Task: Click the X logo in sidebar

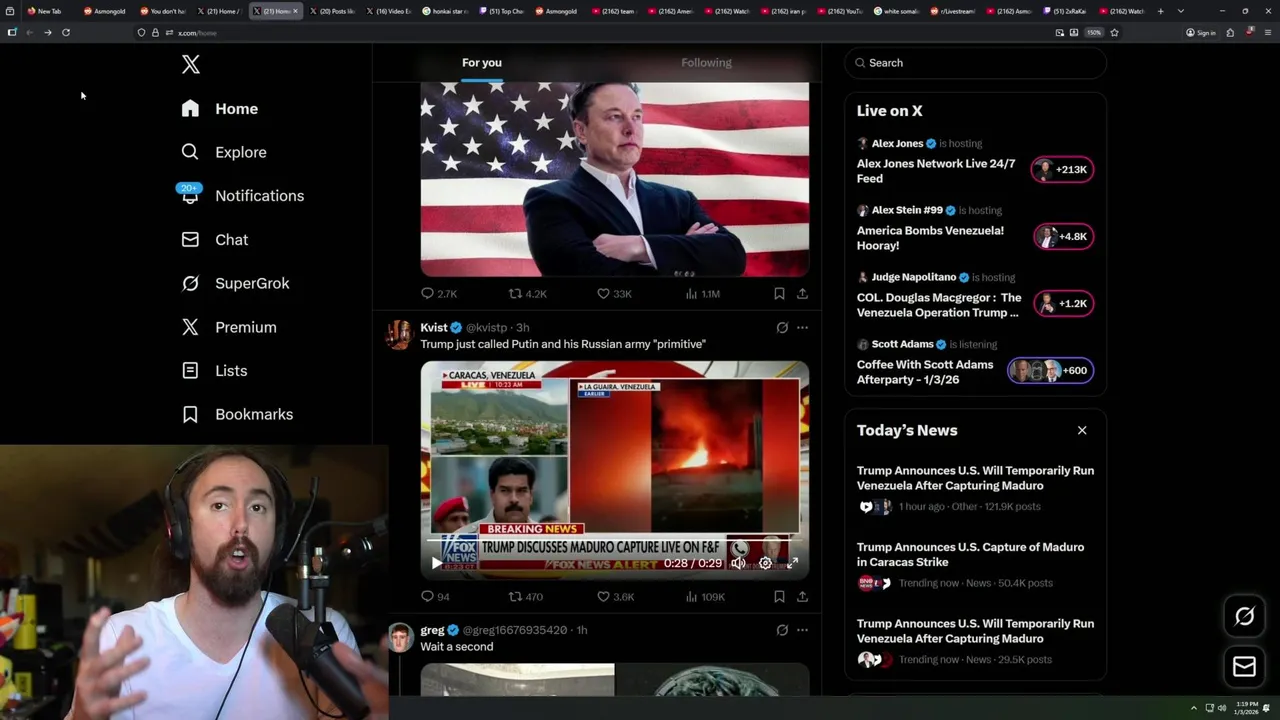Action: click(x=190, y=65)
